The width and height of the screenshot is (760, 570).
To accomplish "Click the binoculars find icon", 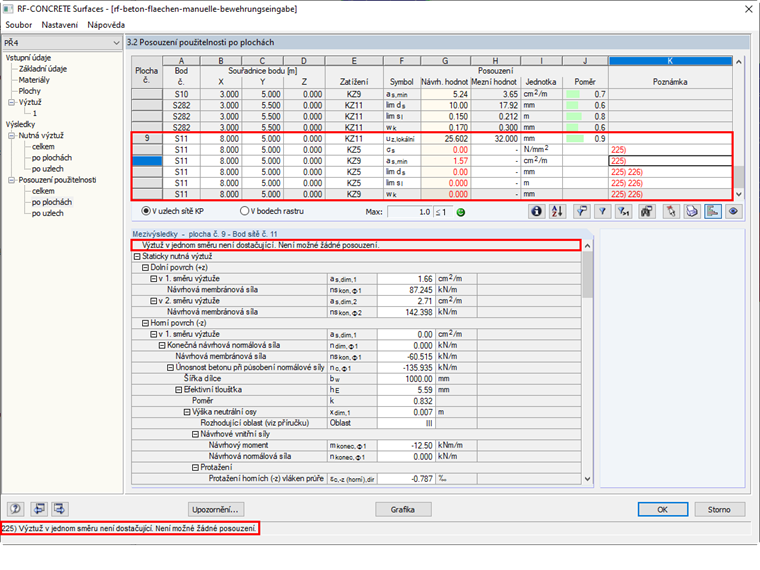I will [647, 211].
